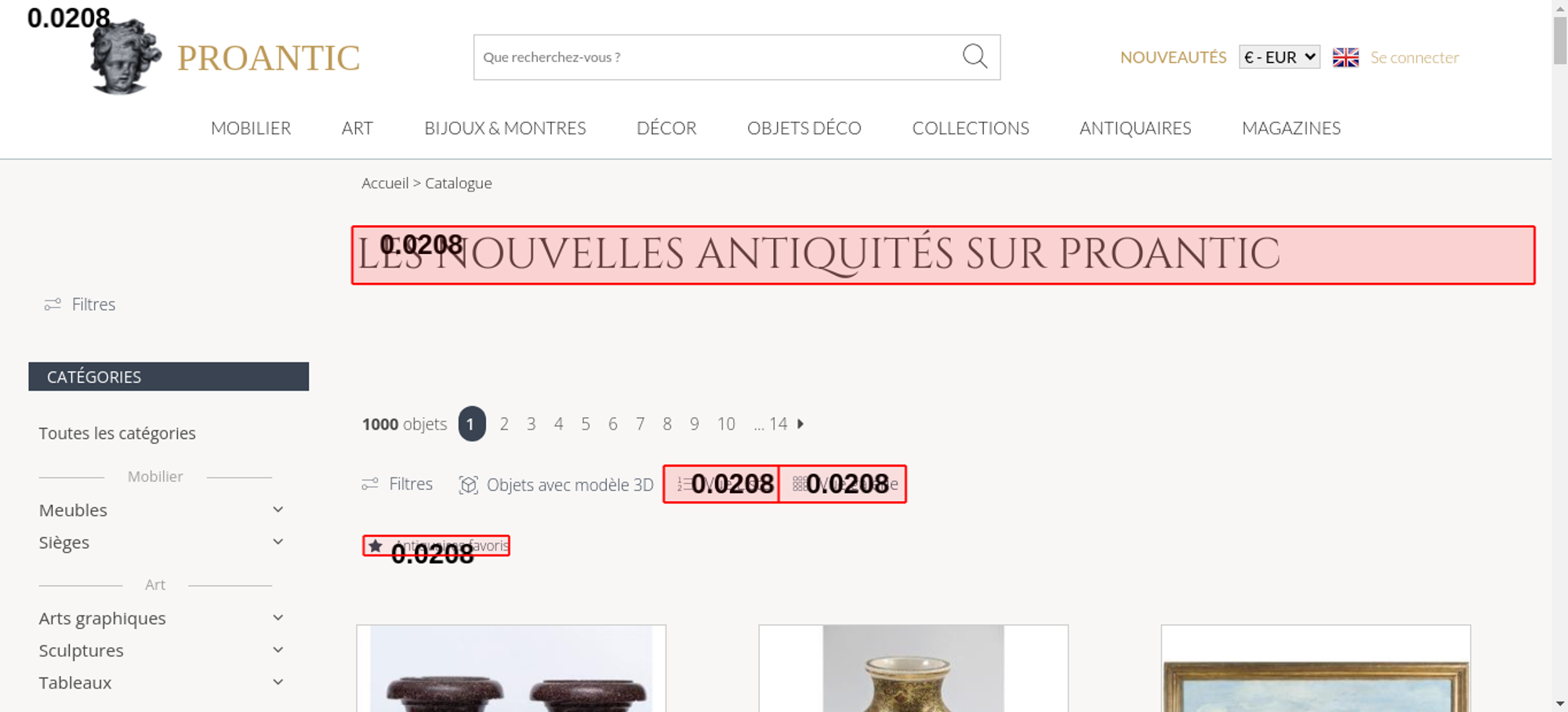Open the EUR currency dropdown

pyautogui.click(x=1279, y=57)
